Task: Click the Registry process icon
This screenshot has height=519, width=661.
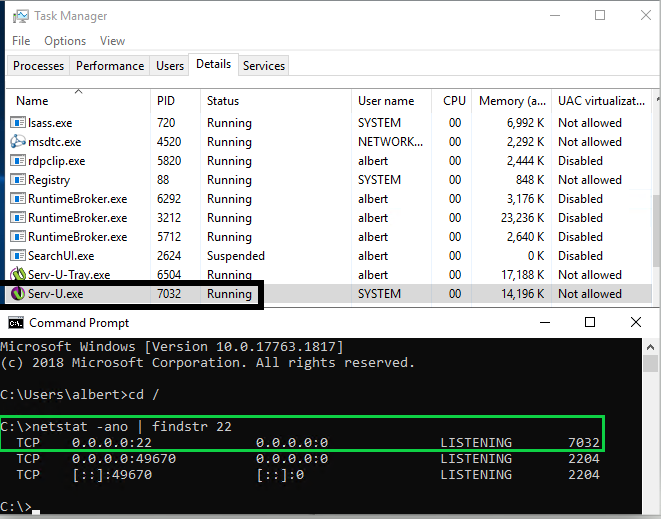Action: click(x=18, y=180)
